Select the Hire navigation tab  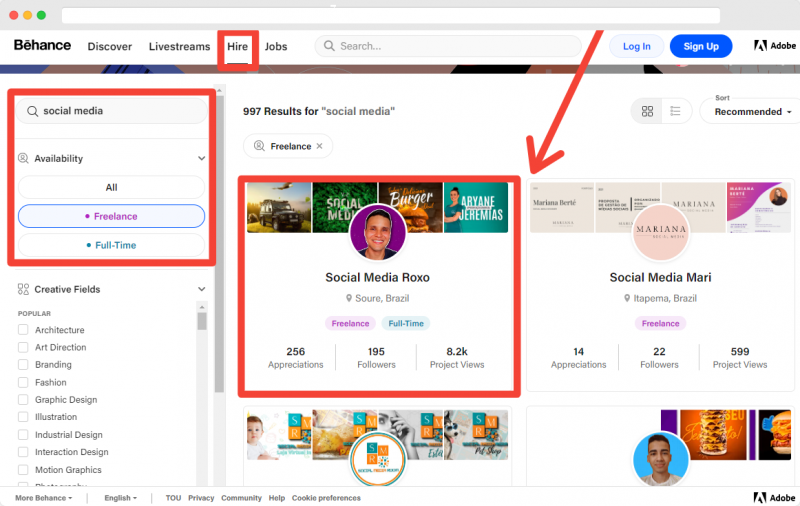point(237,46)
